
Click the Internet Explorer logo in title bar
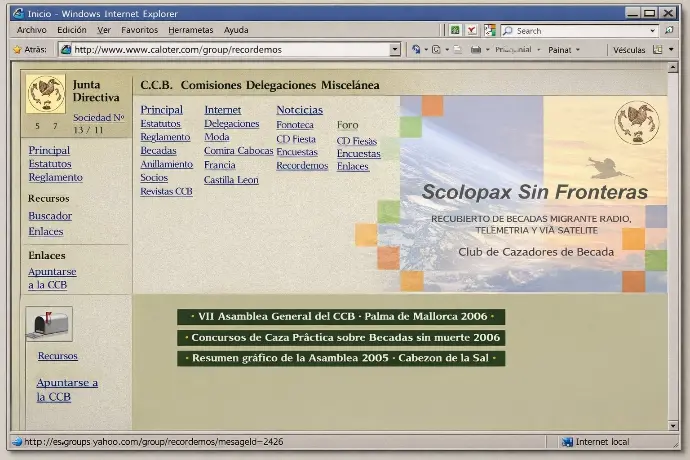18,13
